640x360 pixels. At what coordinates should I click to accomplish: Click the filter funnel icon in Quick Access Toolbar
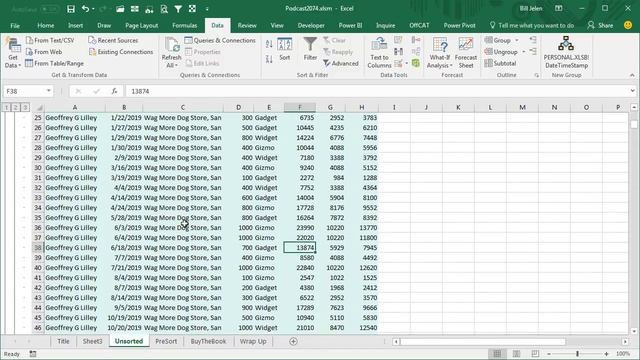point(178,9)
